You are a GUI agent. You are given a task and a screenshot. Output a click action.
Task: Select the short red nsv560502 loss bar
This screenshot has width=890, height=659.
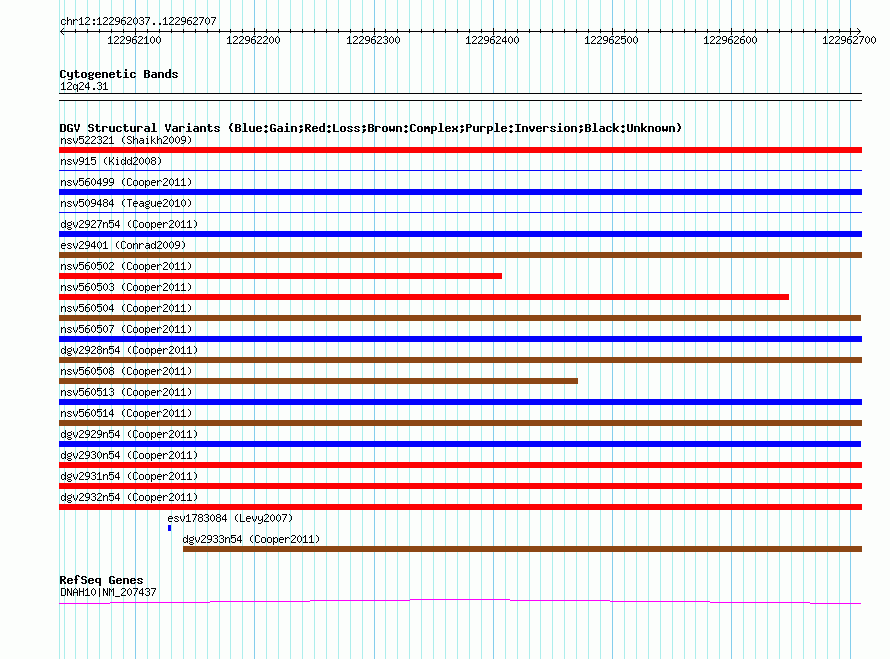(280, 276)
